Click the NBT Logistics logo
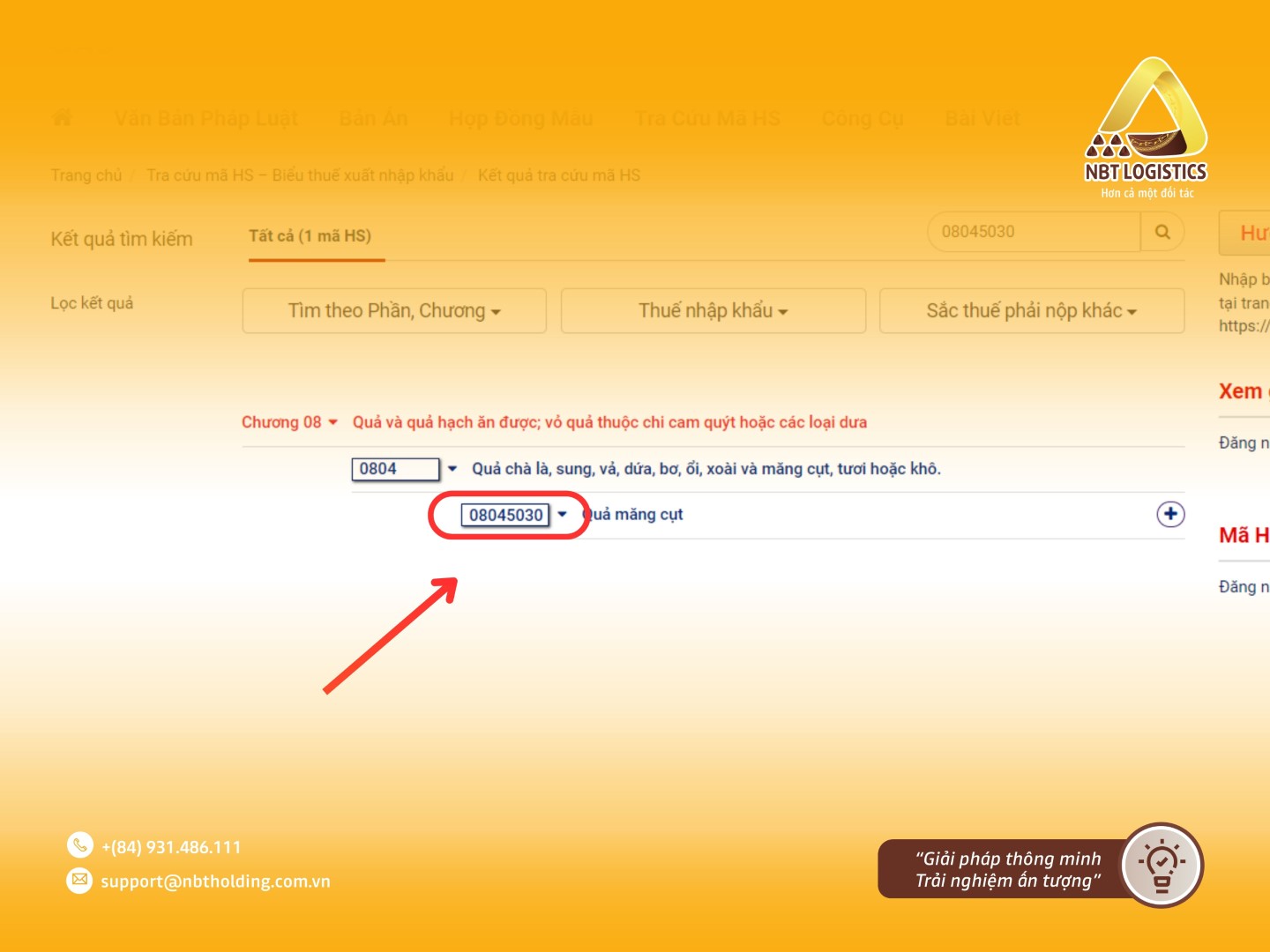This screenshot has width=1270, height=952. 1147,129
